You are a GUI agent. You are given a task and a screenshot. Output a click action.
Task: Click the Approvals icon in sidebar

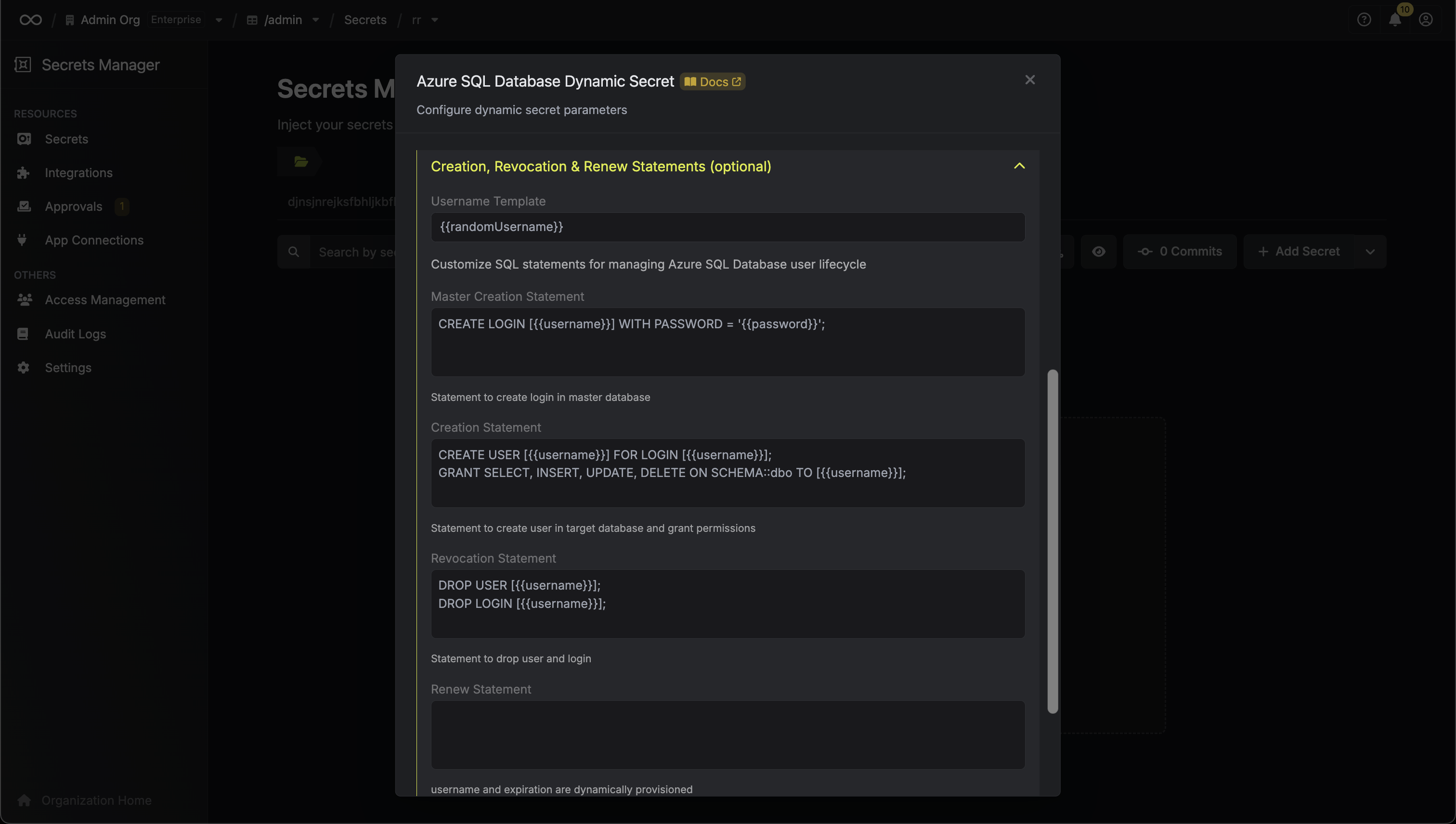[24, 206]
